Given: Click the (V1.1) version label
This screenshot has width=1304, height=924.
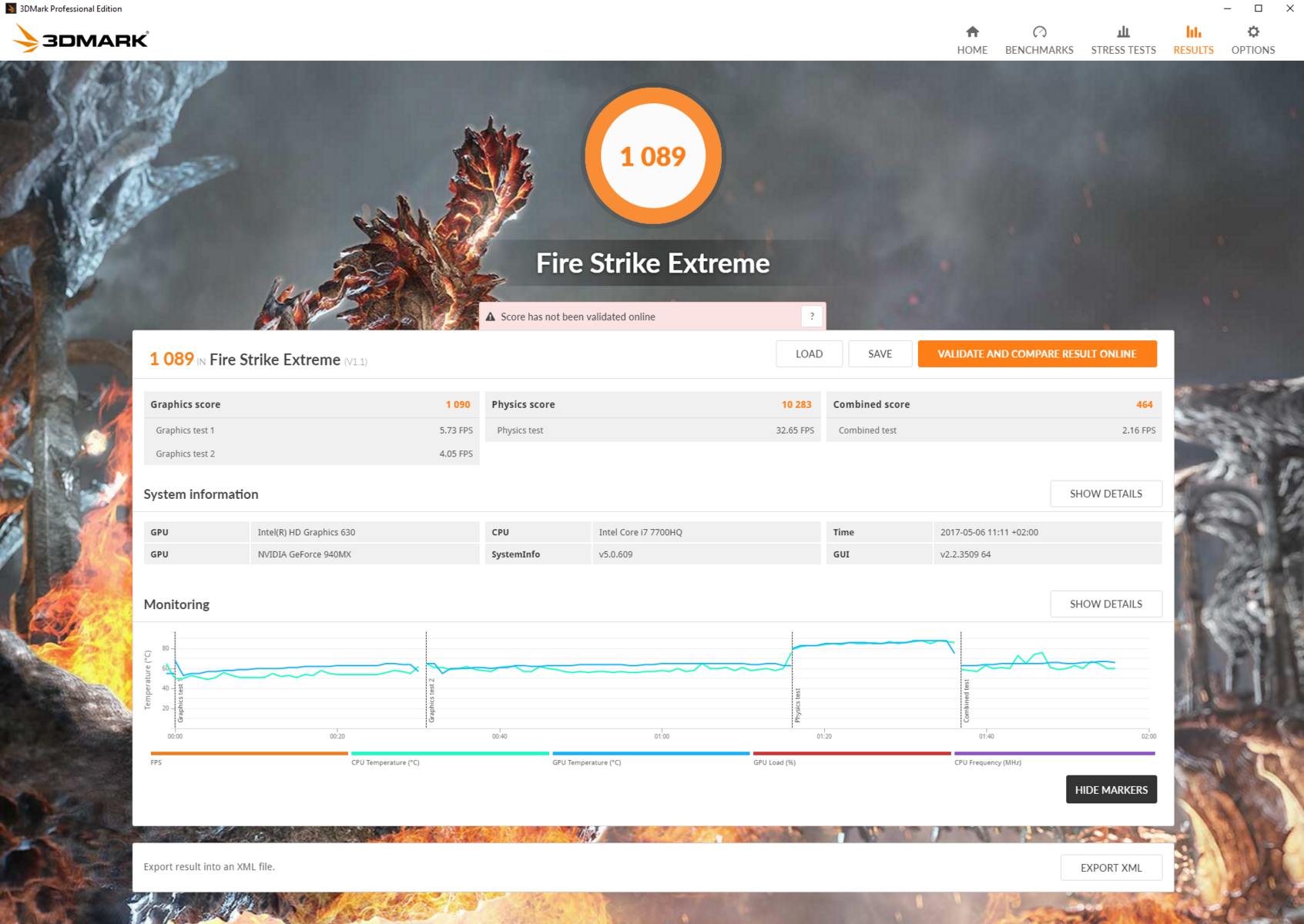Looking at the screenshot, I should click(356, 362).
